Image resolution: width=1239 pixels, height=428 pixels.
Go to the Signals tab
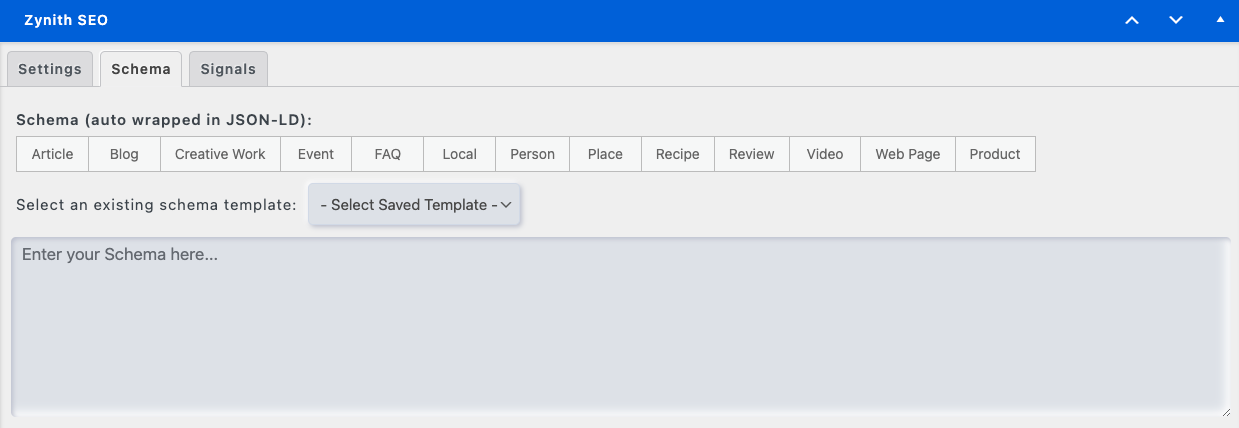[228, 69]
